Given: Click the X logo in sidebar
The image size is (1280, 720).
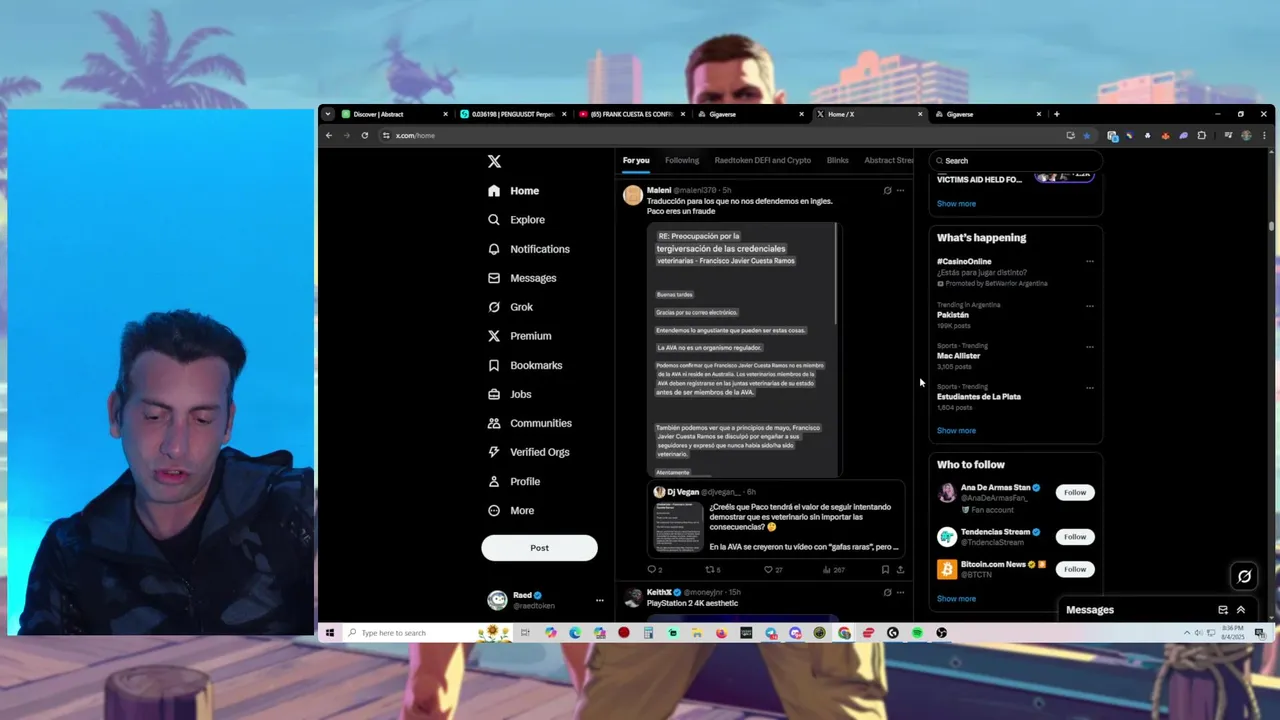Looking at the screenshot, I should pyautogui.click(x=494, y=161).
